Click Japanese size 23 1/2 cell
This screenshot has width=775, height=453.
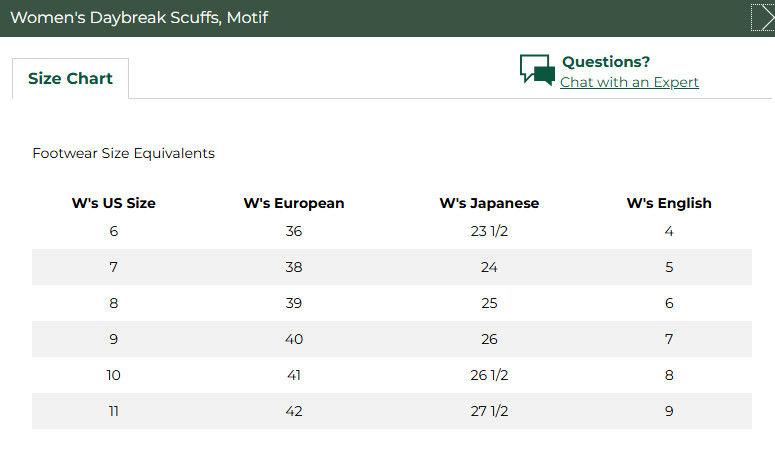click(x=489, y=231)
